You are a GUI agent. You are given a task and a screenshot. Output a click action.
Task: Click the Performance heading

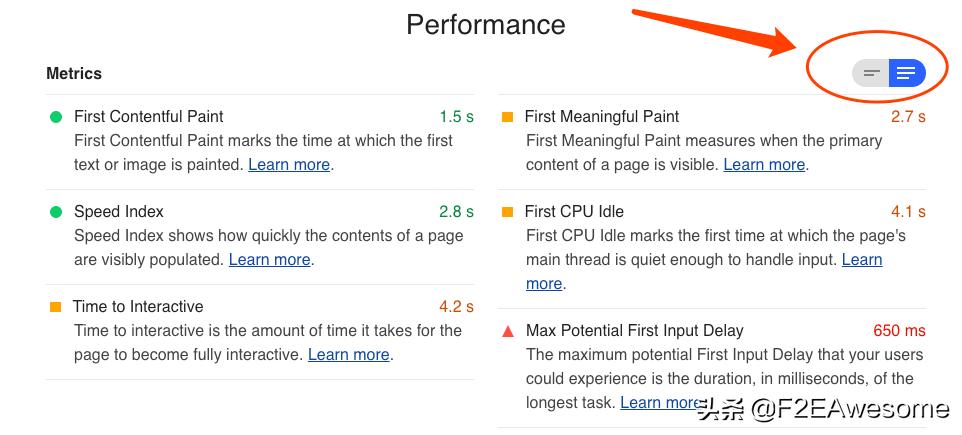tap(485, 24)
